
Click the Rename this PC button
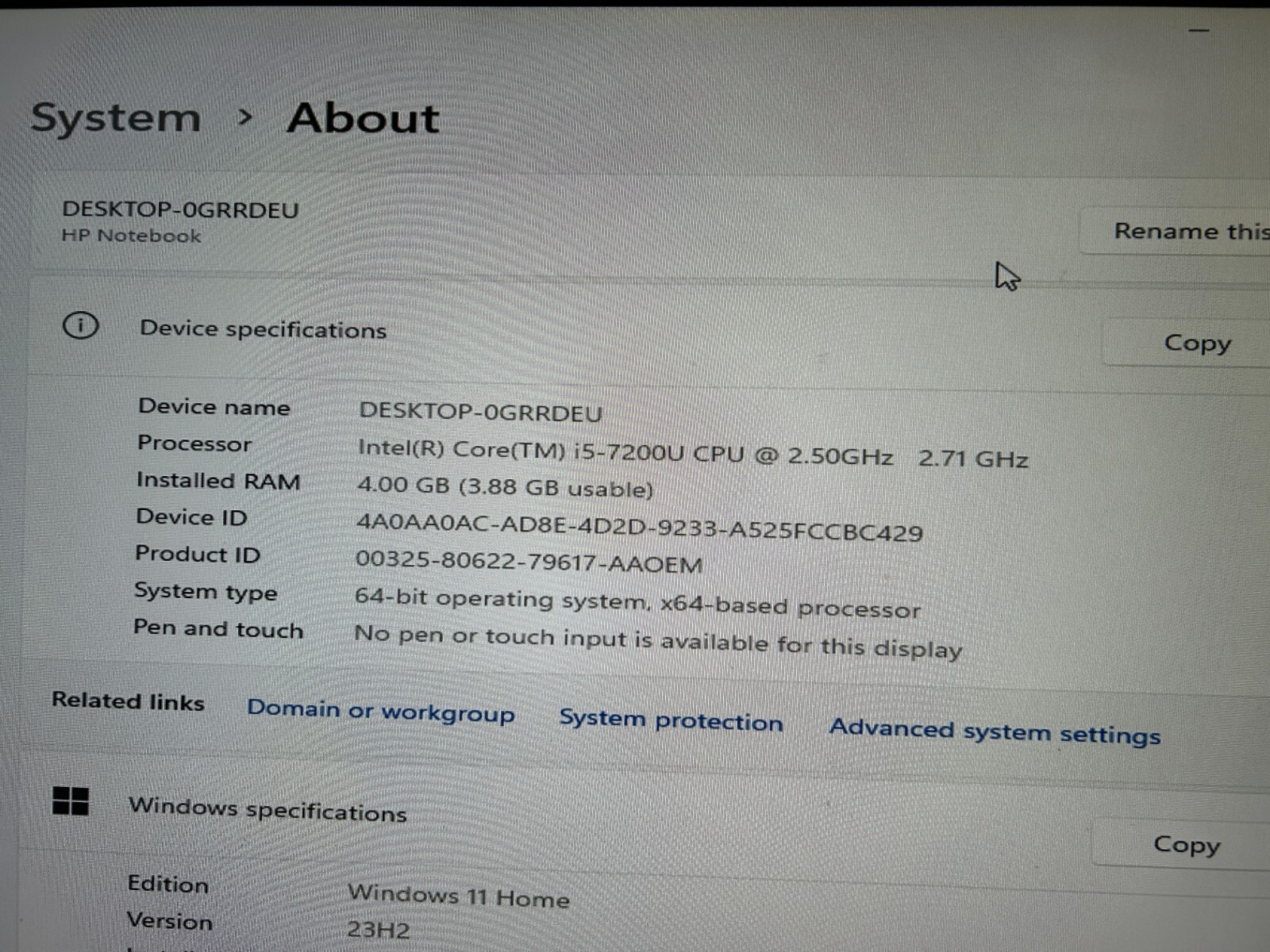click(x=1176, y=231)
